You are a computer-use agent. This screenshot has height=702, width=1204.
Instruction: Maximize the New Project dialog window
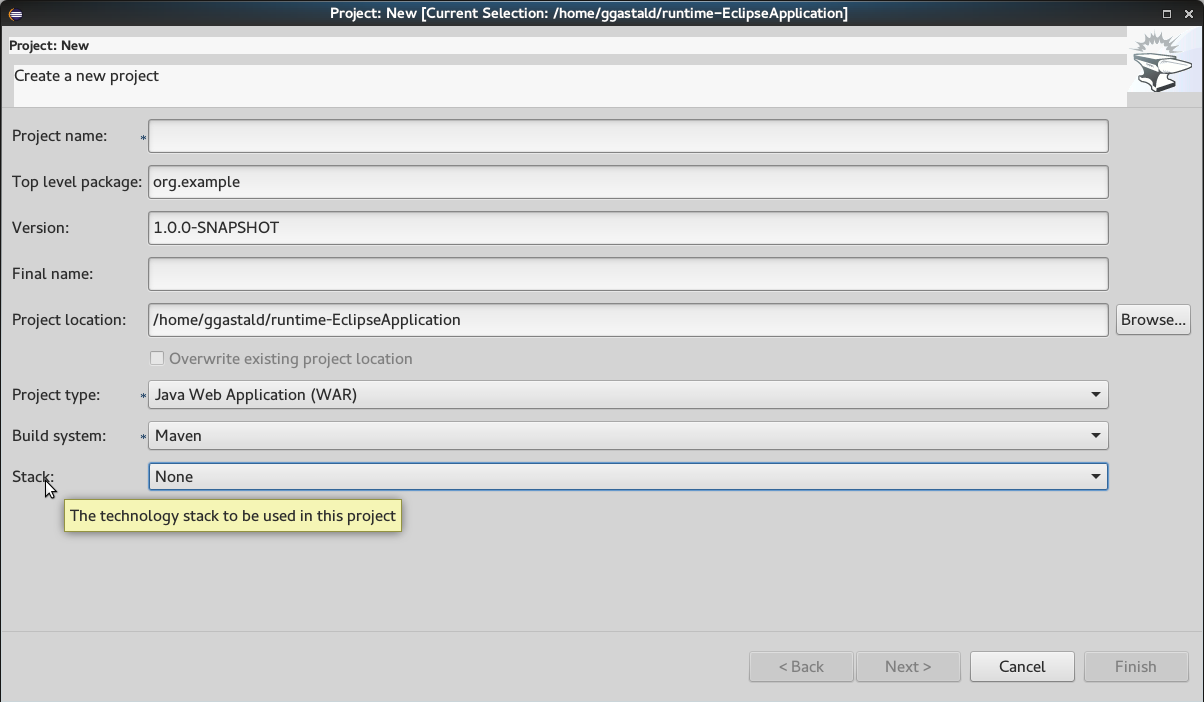(1166, 14)
